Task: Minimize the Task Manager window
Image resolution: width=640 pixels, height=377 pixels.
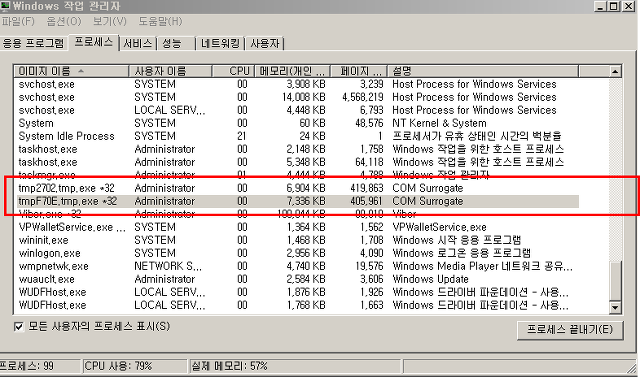Action: coord(600,6)
